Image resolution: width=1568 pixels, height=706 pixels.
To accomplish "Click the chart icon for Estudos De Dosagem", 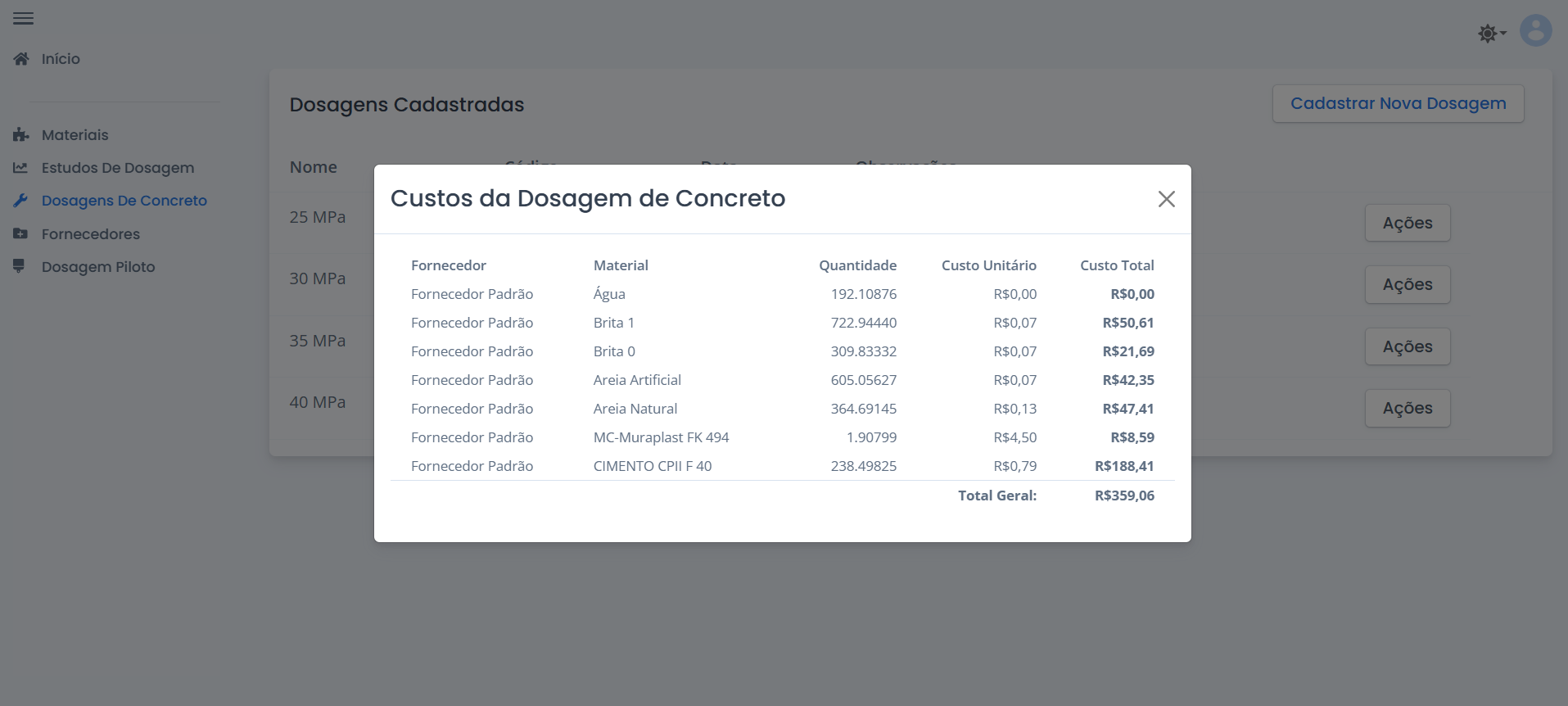I will pyautogui.click(x=20, y=168).
